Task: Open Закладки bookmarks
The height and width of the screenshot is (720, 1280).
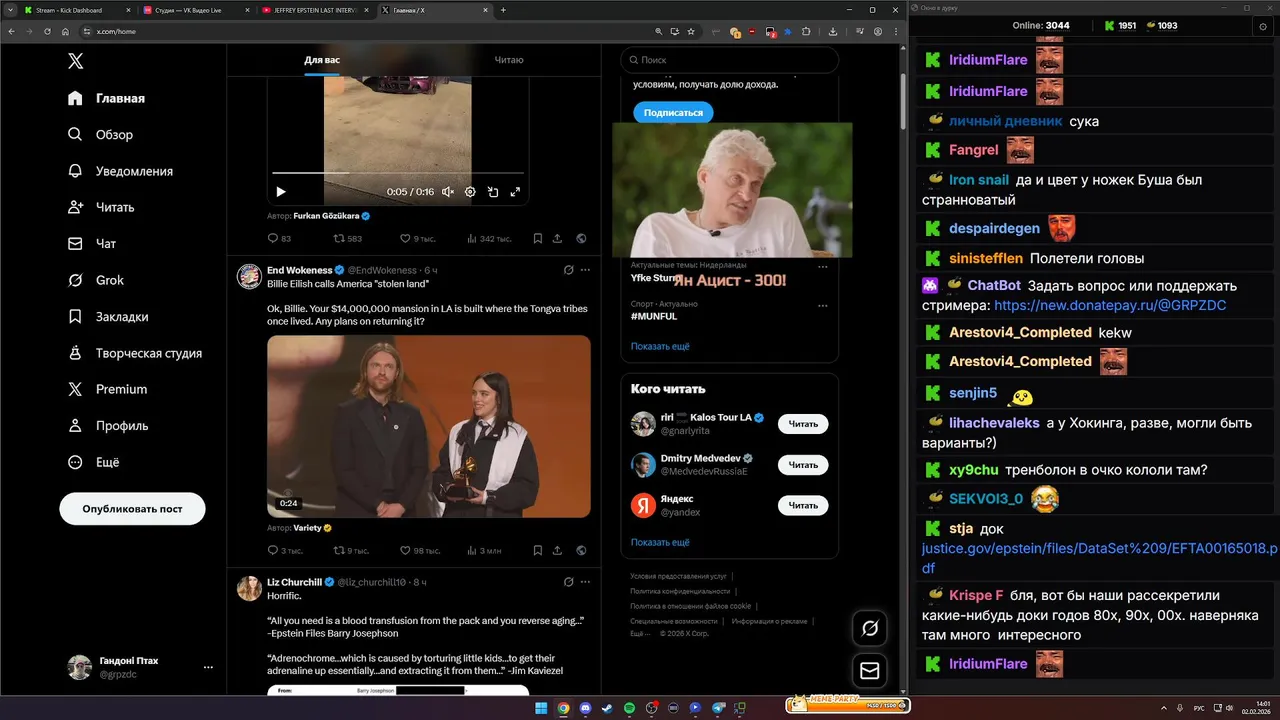Action: click(107, 316)
